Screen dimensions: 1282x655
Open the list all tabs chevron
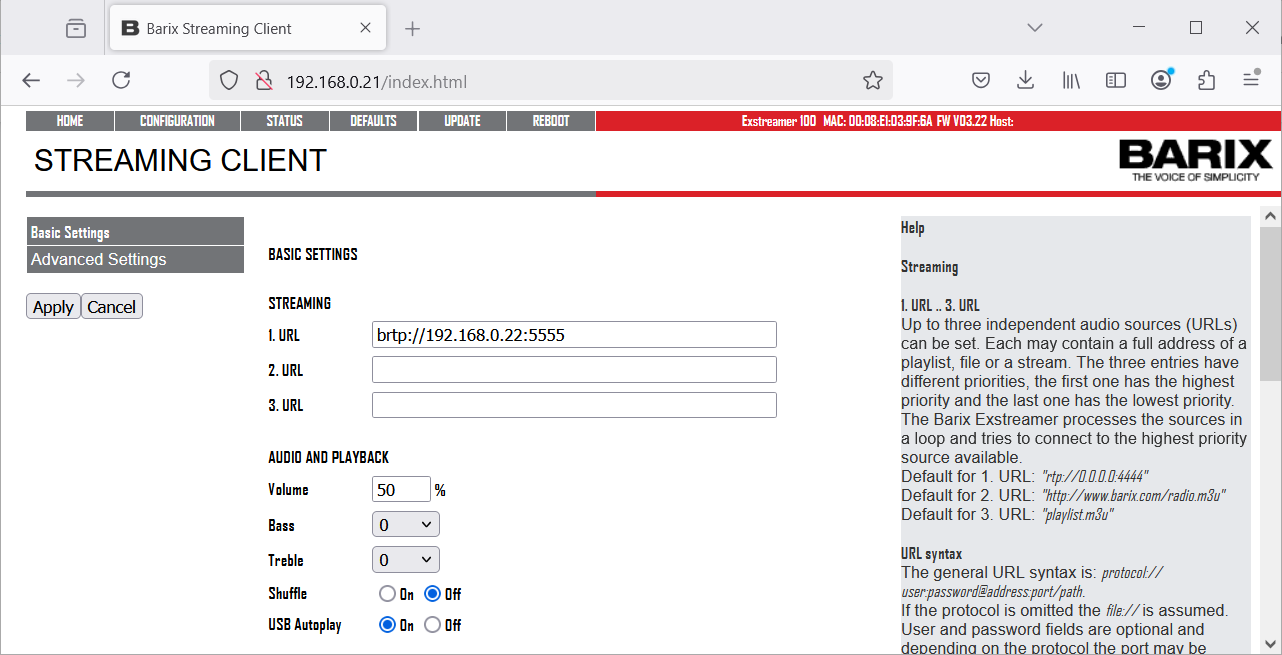pos(1035,28)
